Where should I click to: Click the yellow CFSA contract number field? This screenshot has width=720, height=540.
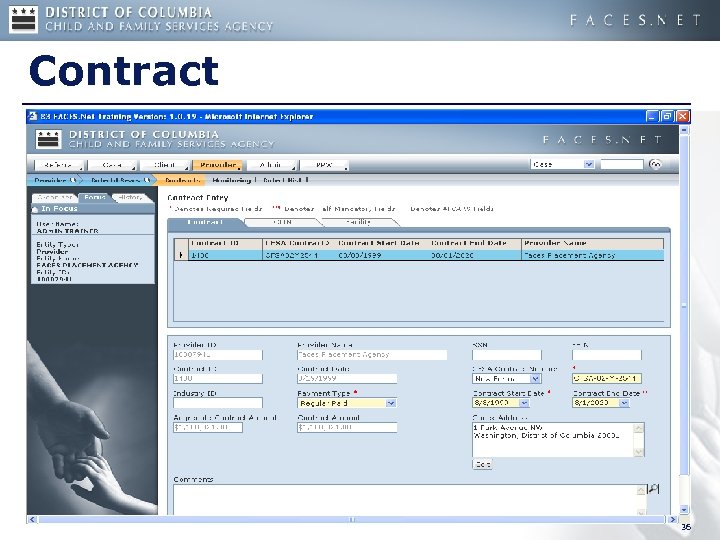click(x=606, y=379)
